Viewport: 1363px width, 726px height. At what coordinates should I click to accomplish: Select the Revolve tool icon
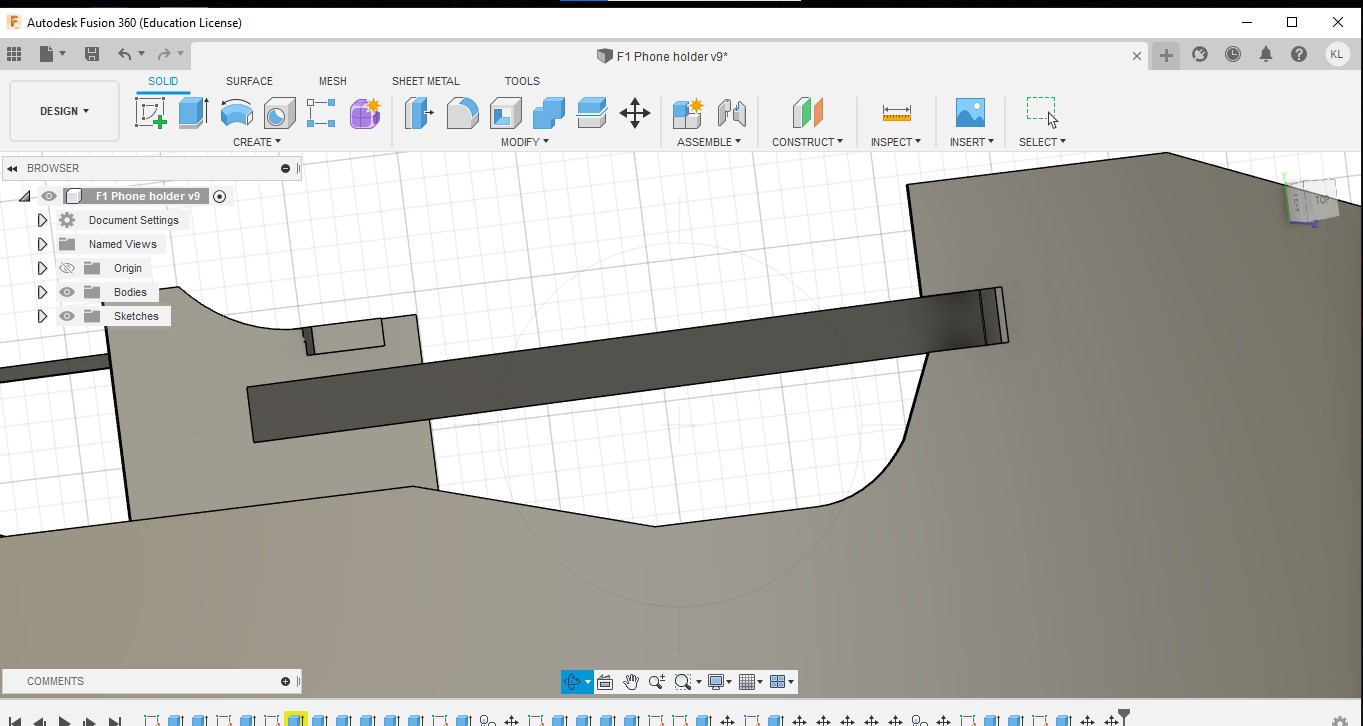[236, 113]
